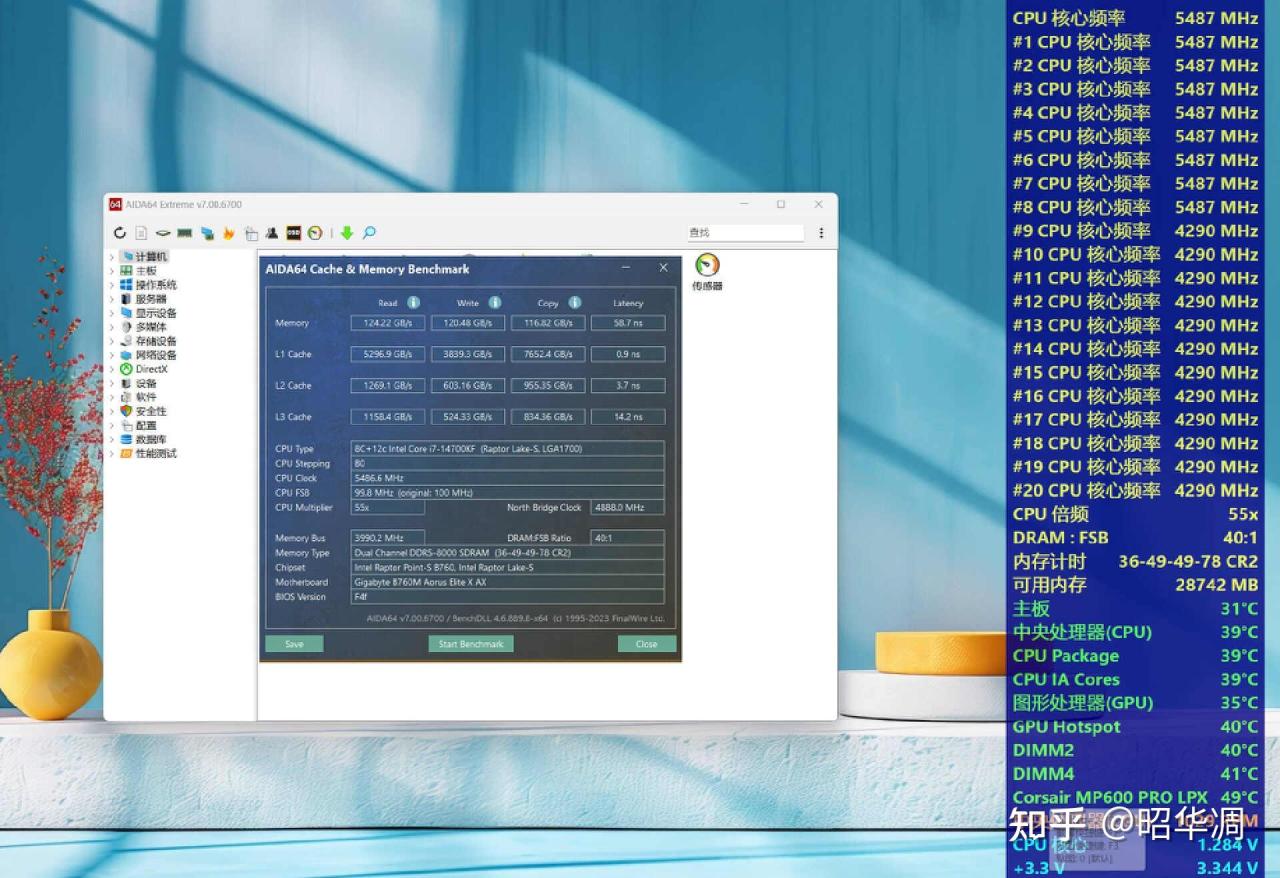The image size is (1280, 878).
Task: Click the gauge icon in the toolbar
Action: (x=315, y=233)
